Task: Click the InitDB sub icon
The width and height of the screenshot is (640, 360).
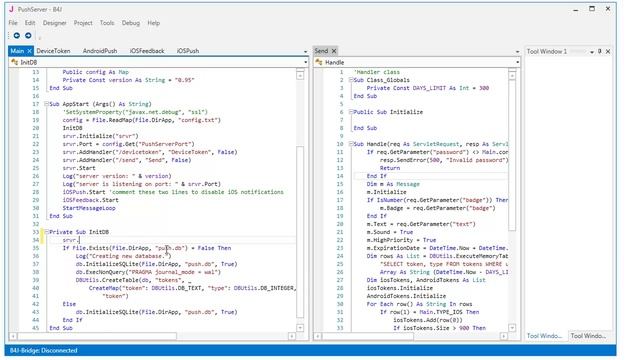Action: pyautogui.click(x=14, y=62)
